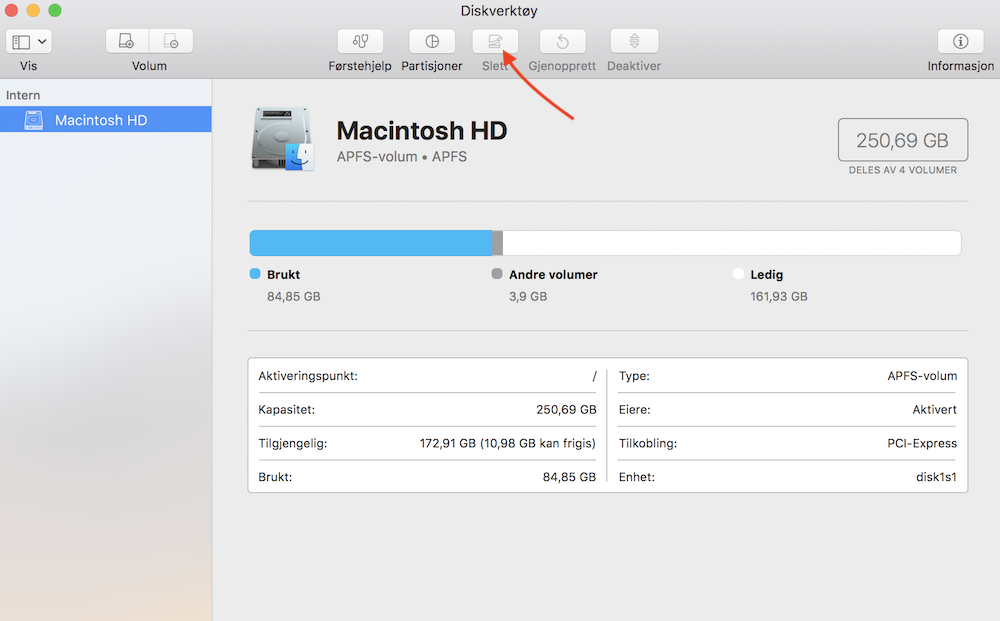This screenshot has width=1000, height=621.
Task: Open the Partisjoner partition tool
Action: 432,42
